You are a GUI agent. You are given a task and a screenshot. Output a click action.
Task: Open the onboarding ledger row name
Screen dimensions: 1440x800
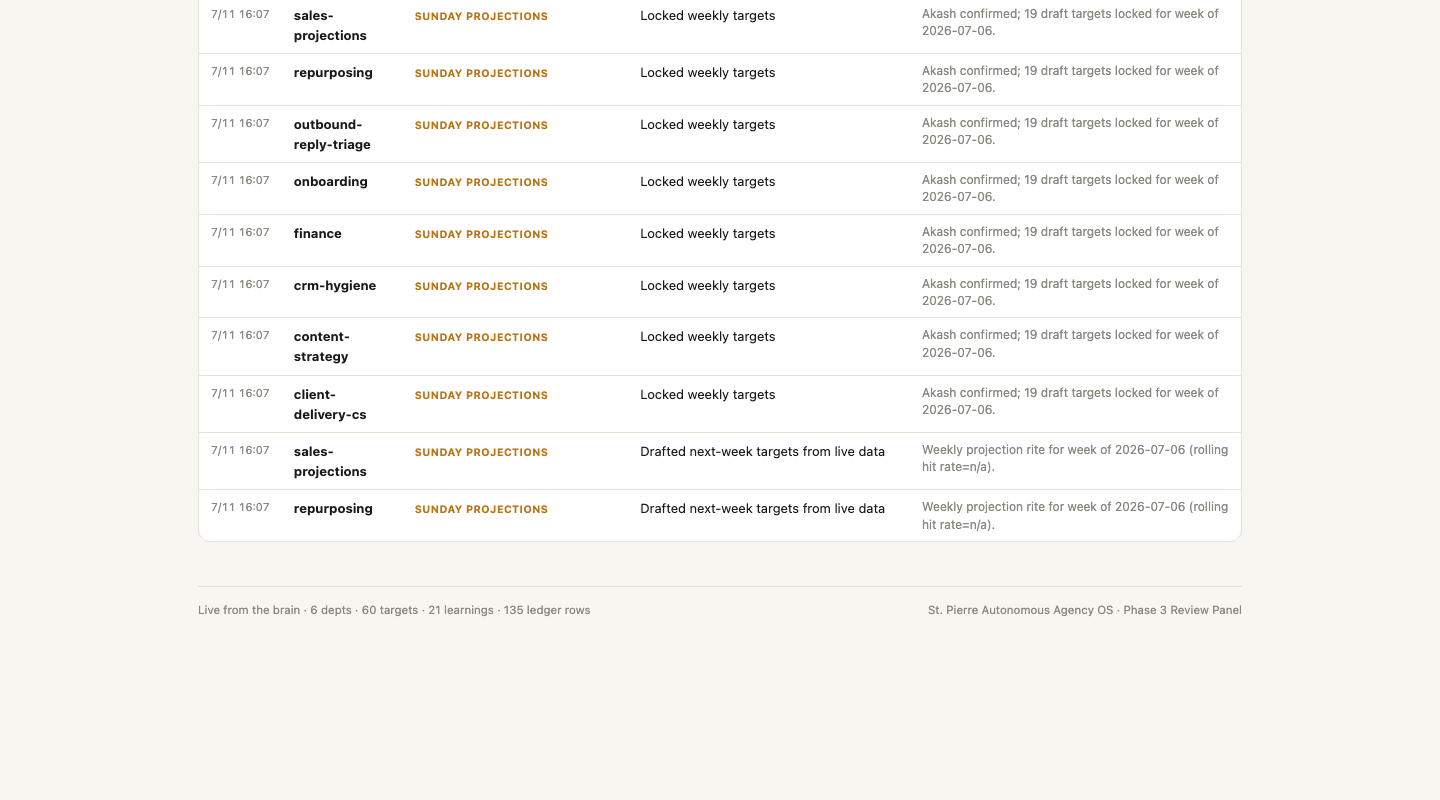[331, 181]
